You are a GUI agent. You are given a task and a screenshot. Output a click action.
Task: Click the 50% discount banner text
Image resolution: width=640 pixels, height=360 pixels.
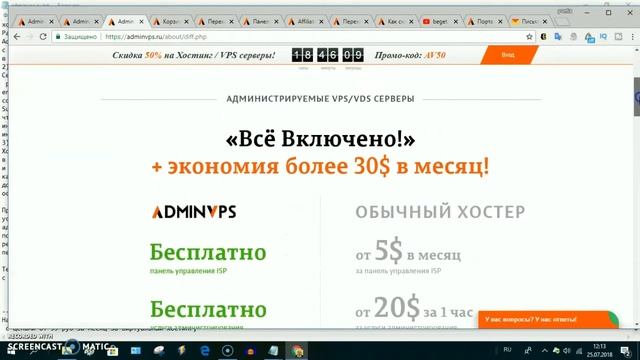[193, 55]
